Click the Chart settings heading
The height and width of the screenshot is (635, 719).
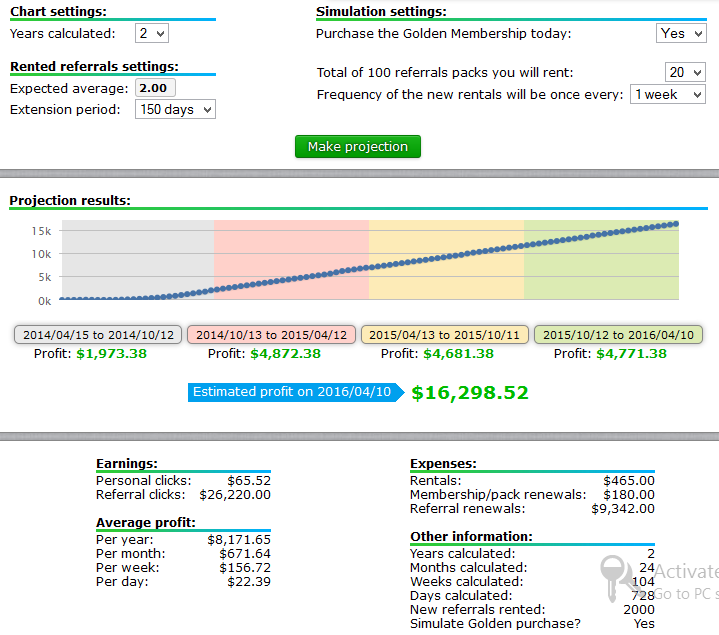pyautogui.click(x=58, y=11)
